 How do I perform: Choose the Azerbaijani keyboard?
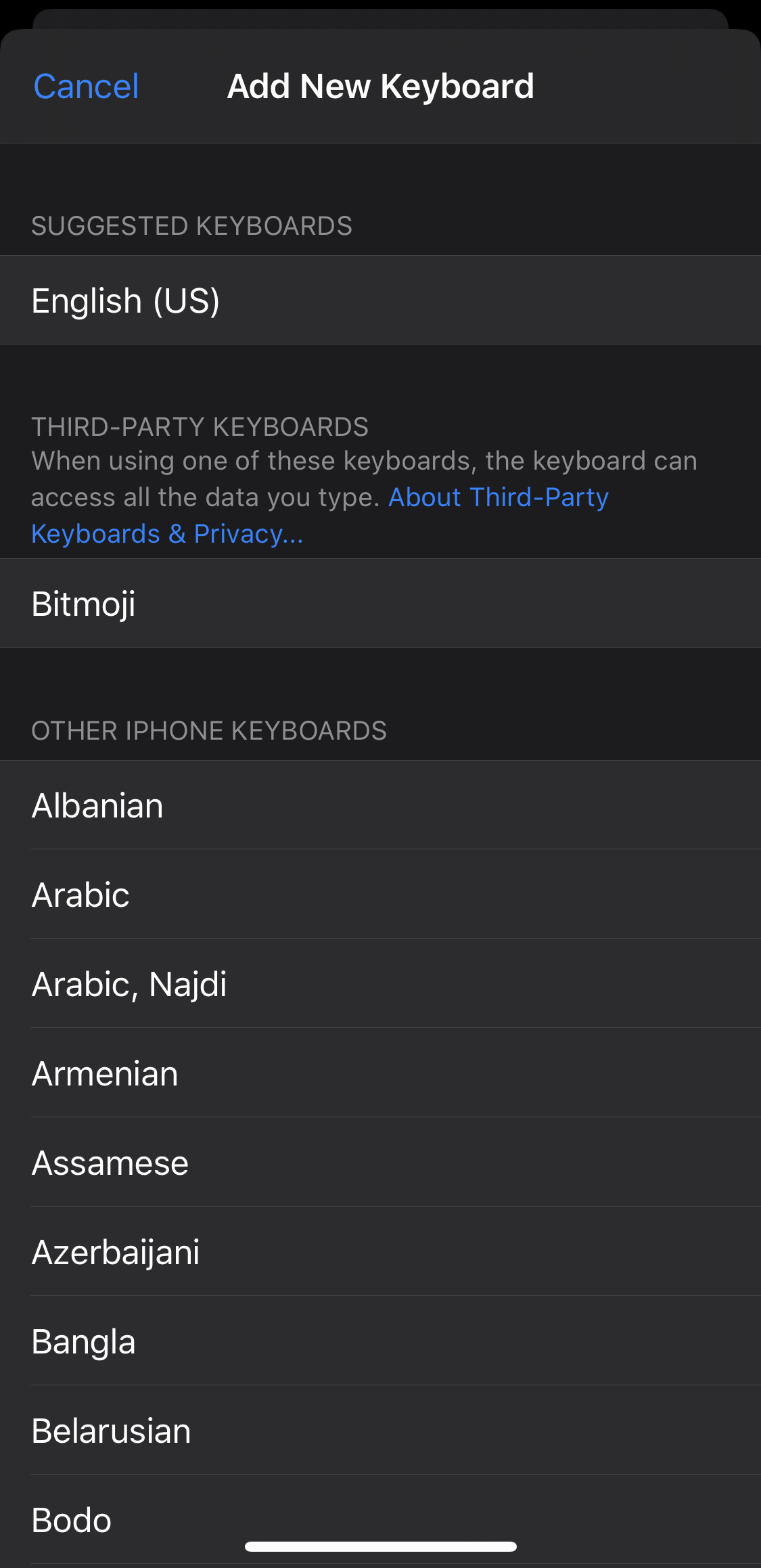380,1252
